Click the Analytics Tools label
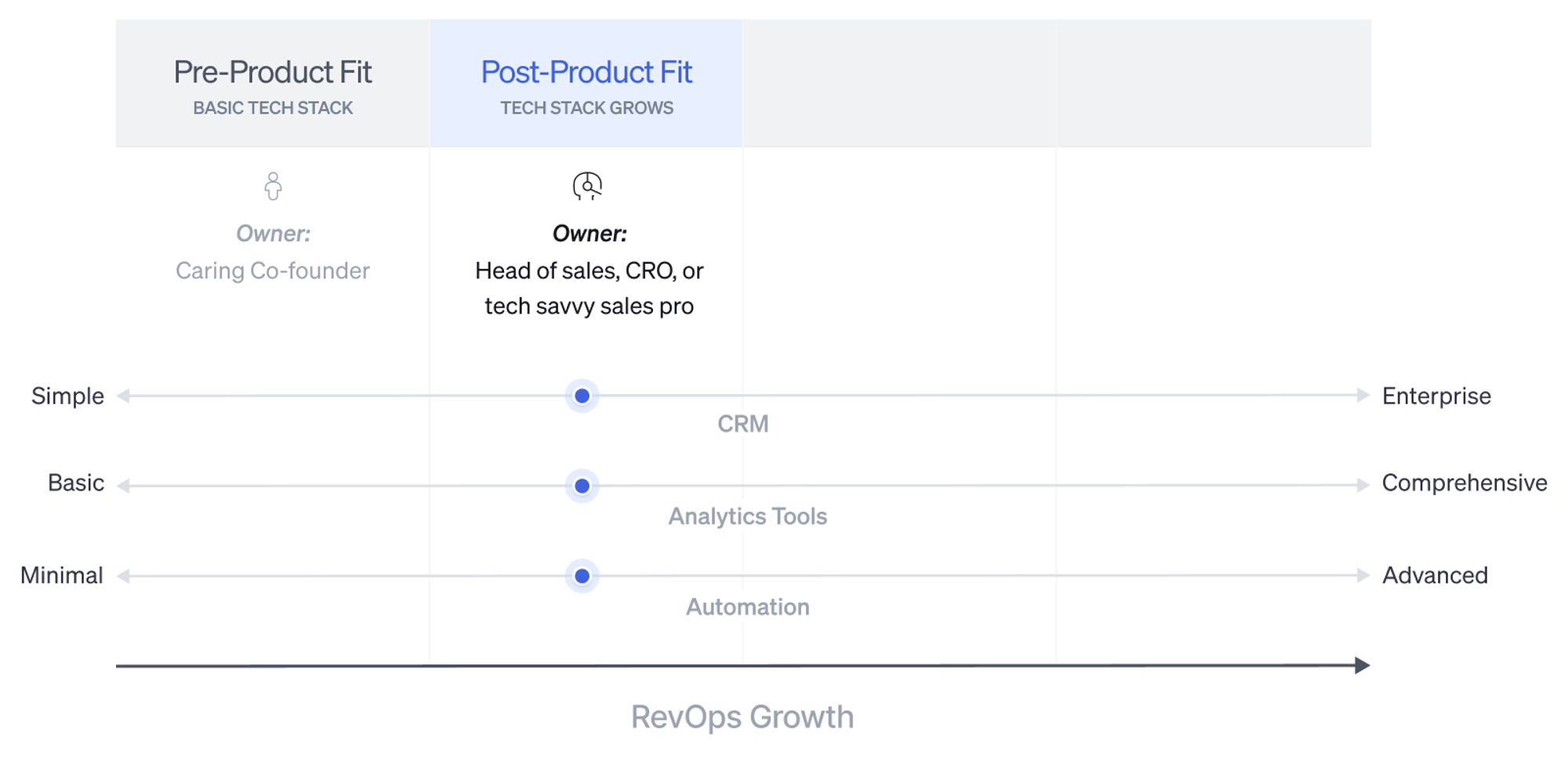The height and width of the screenshot is (764, 1568). pos(747,516)
